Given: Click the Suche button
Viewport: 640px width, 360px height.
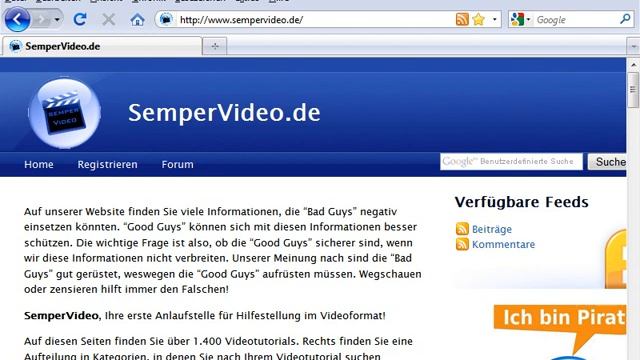Looking at the screenshot, I should 607,162.
